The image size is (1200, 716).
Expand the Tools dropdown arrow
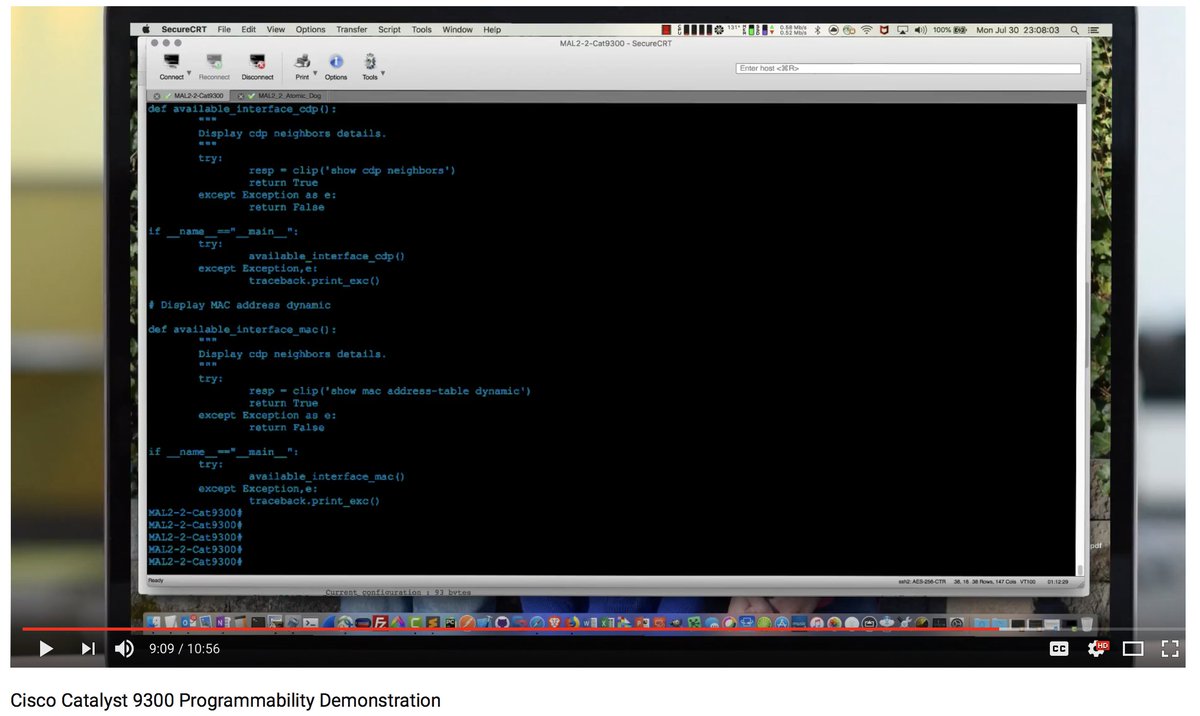click(x=383, y=72)
